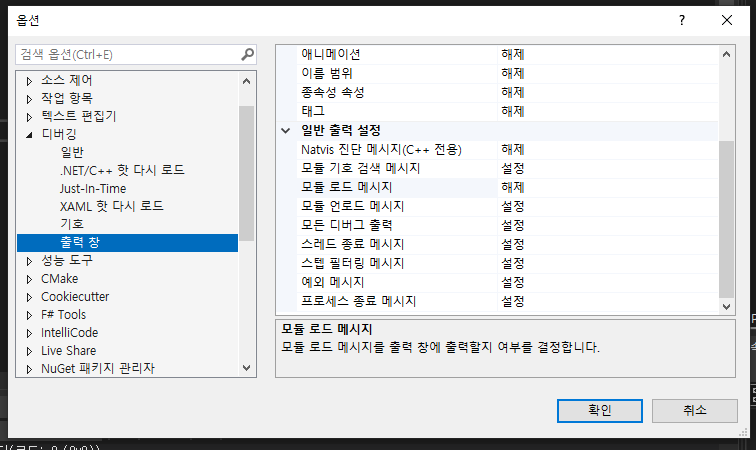Select the 소스 제어 label
This screenshot has height=450, width=756.
tap(67, 80)
